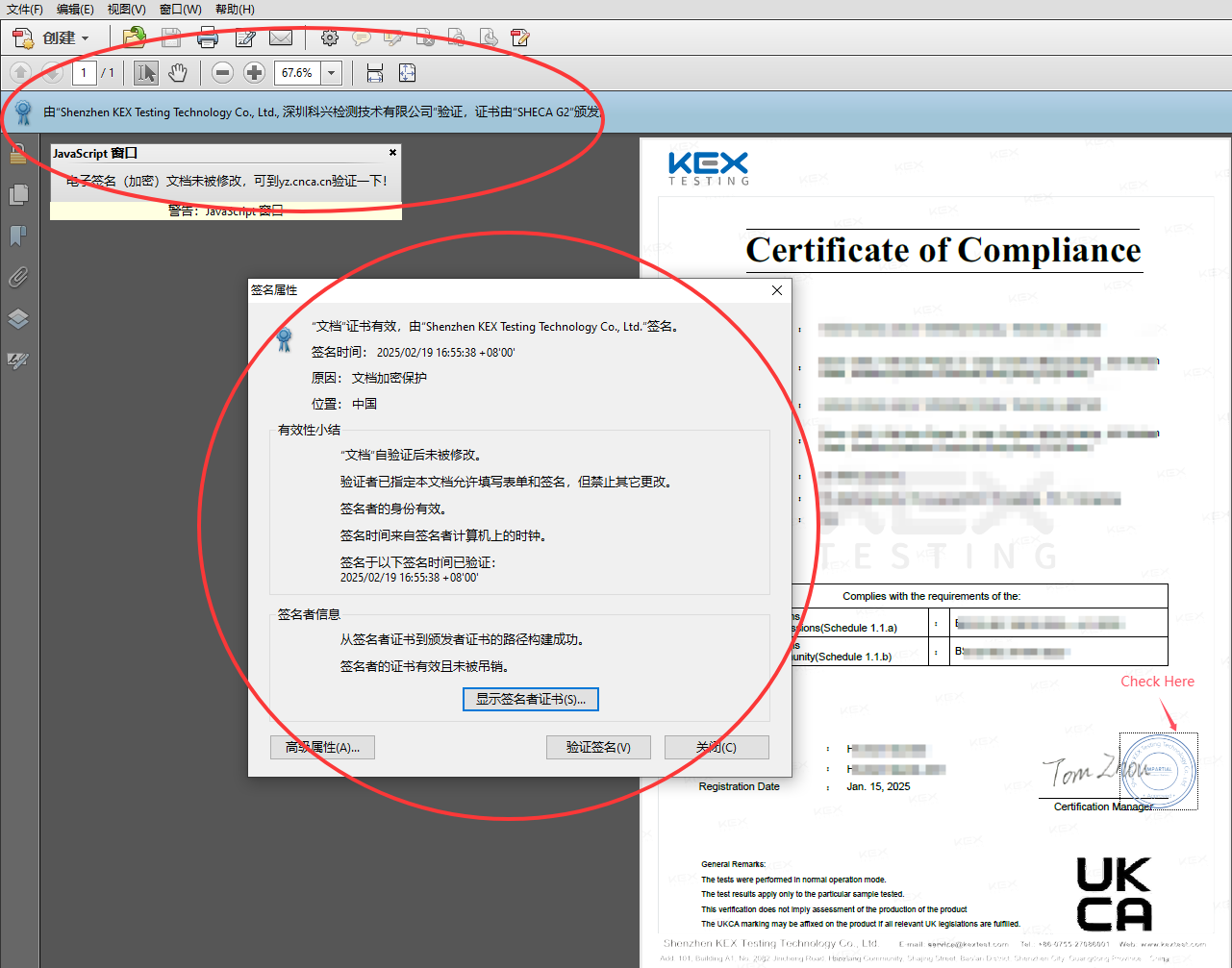Click the fit width scrolling icon
The width and height of the screenshot is (1232, 968).
375,73
